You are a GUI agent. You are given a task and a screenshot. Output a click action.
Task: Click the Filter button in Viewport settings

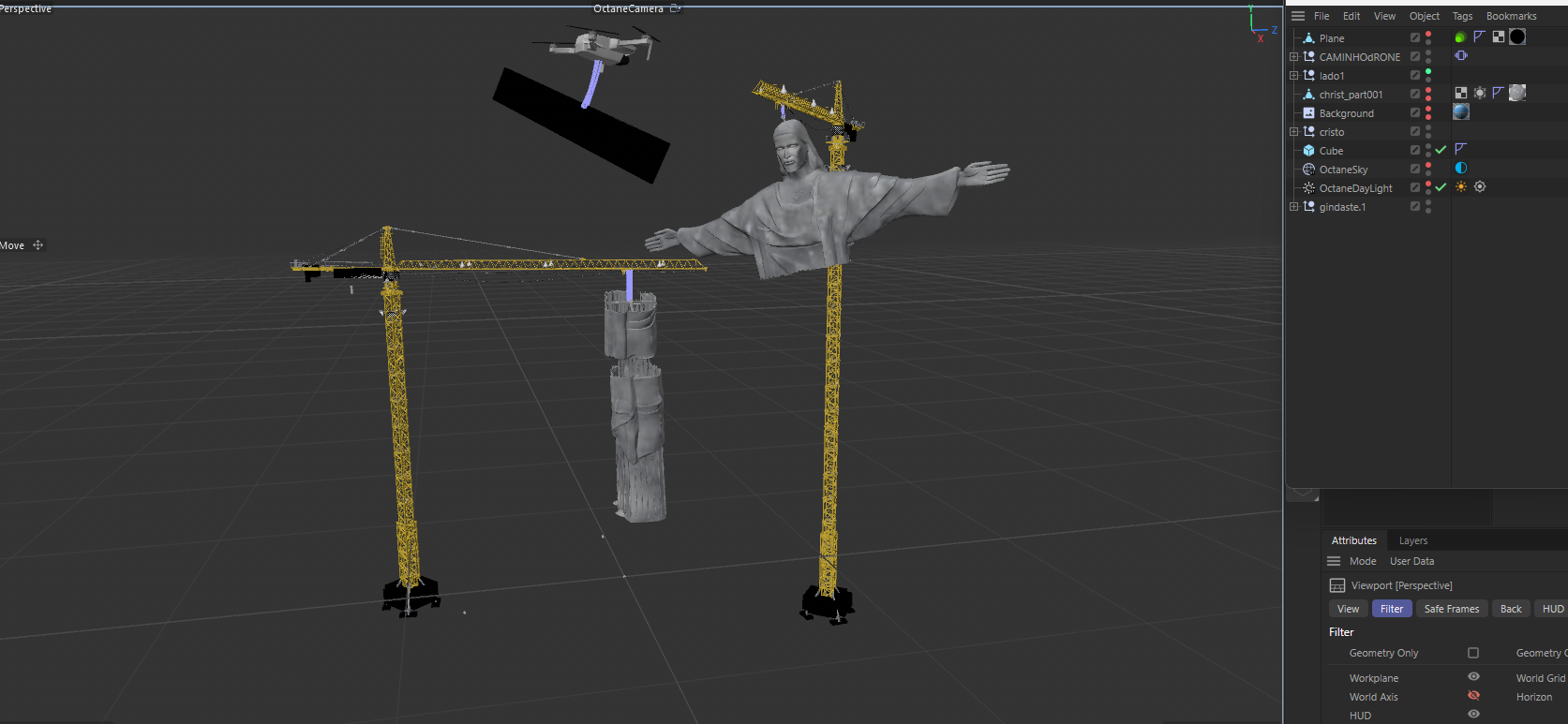(1392, 609)
